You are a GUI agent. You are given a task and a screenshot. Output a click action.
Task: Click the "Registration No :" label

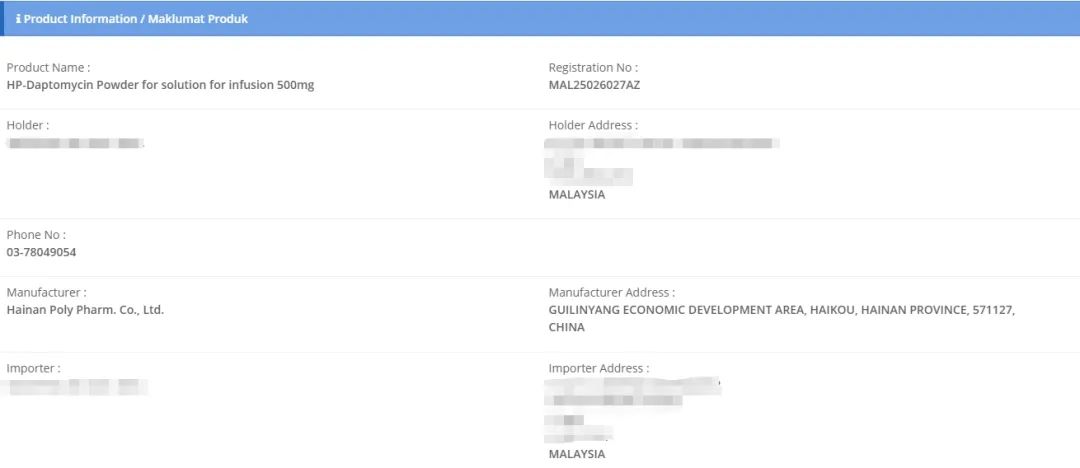[x=593, y=68]
